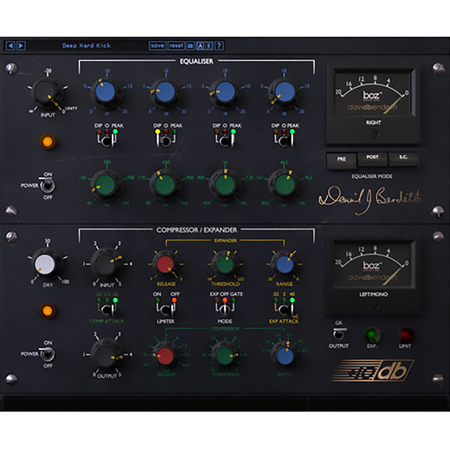Click the green compressor THRESHOLD knob
This screenshot has height=450, width=450.
(225, 355)
